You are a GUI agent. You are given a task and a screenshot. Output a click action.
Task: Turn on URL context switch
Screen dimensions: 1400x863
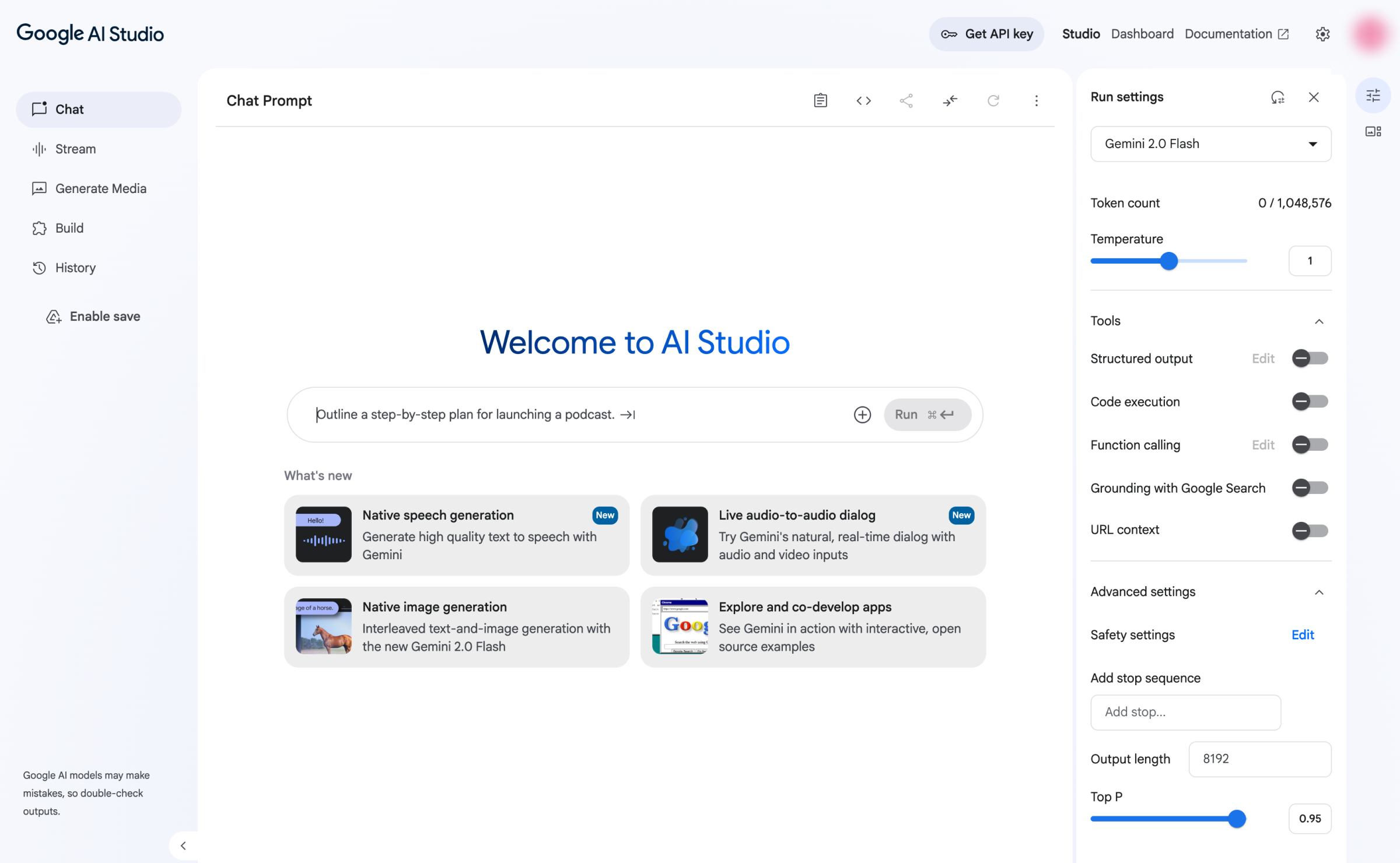click(1310, 531)
